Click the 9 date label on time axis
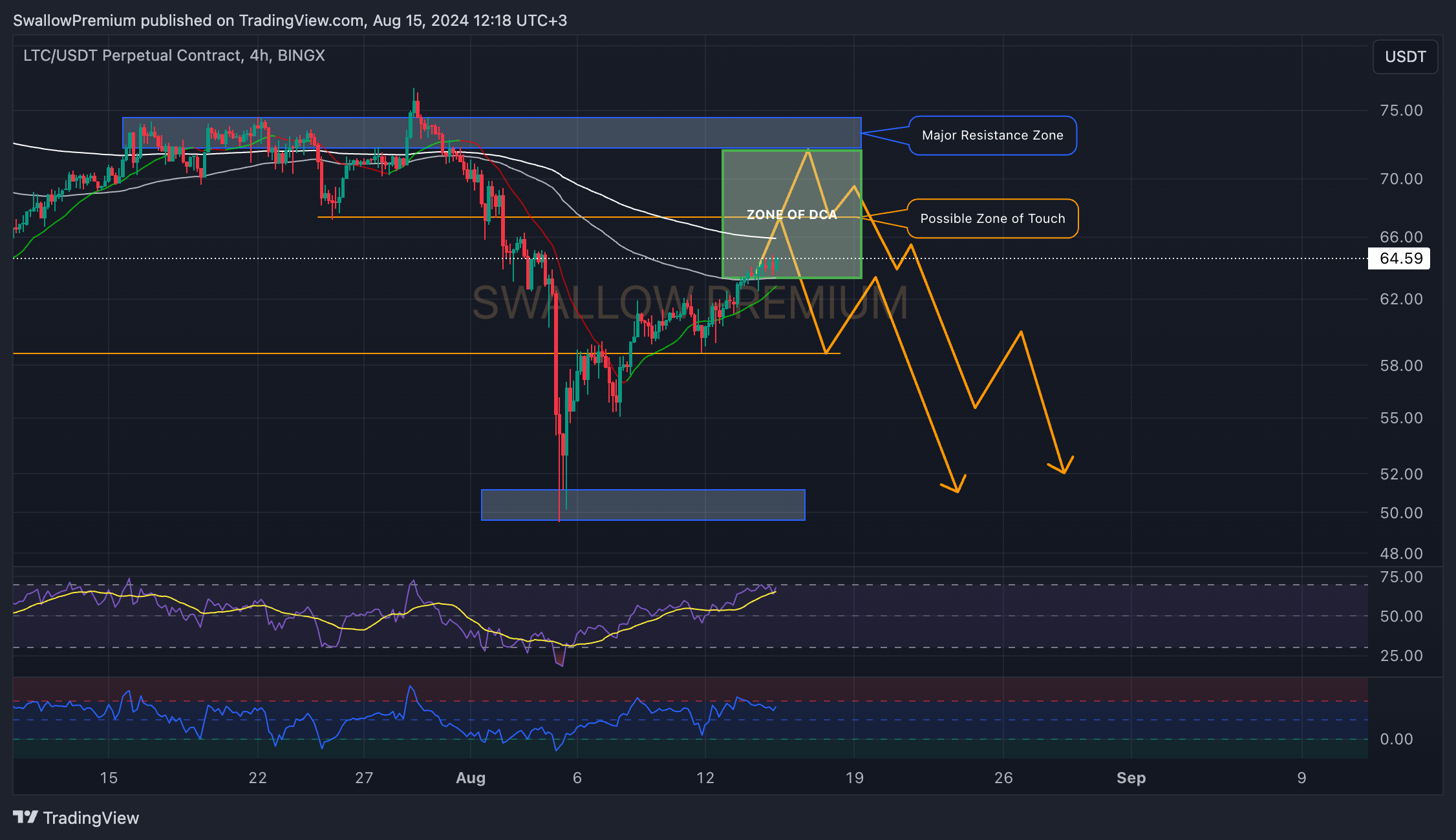1456x840 pixels. point(1301,778)
